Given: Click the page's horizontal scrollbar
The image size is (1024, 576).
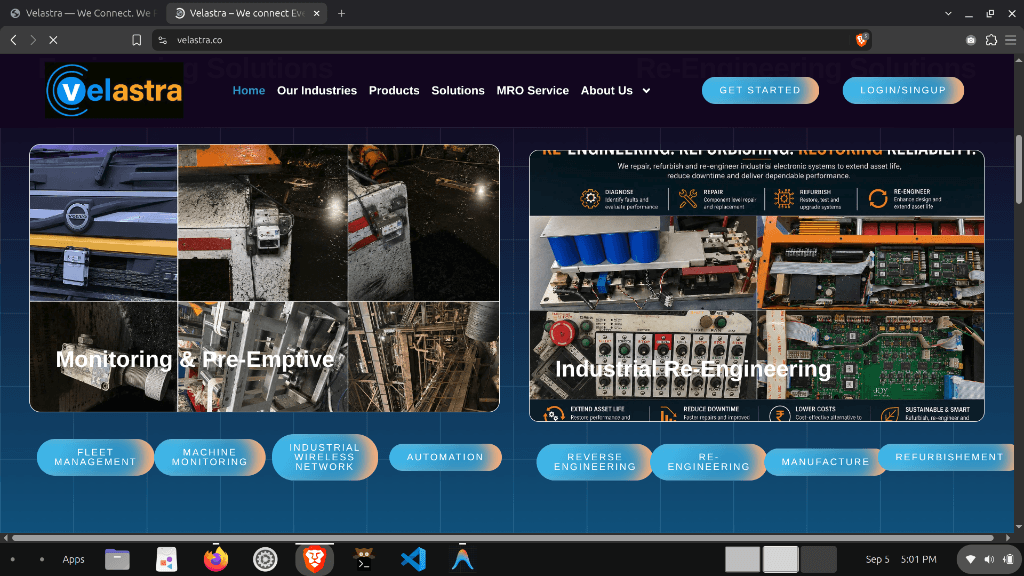Looking at the screenshot, I should [503, 538].
